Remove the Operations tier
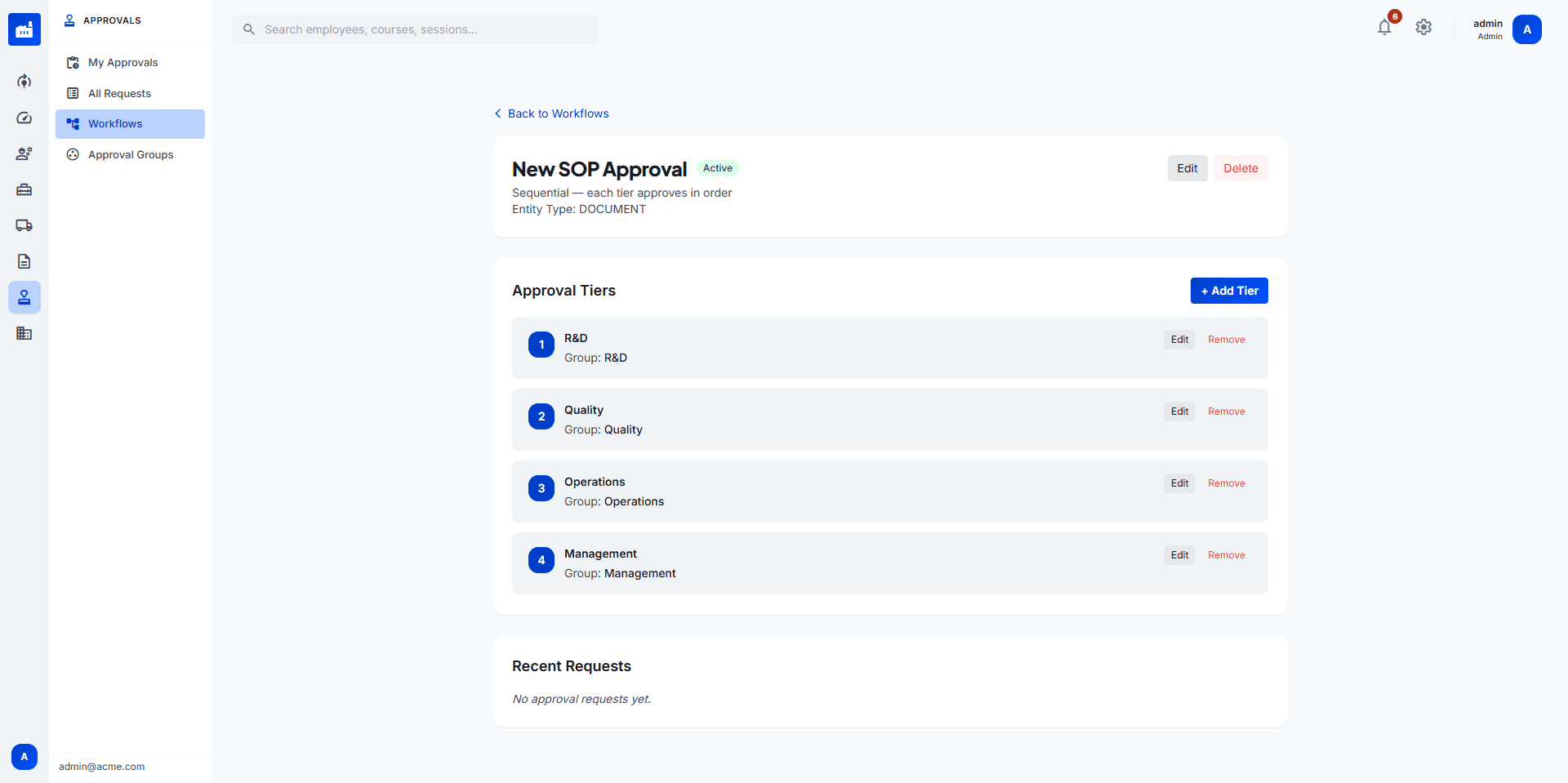Image resolution: width=1568 pixels, height=783 pixels. click(1227, 483)
